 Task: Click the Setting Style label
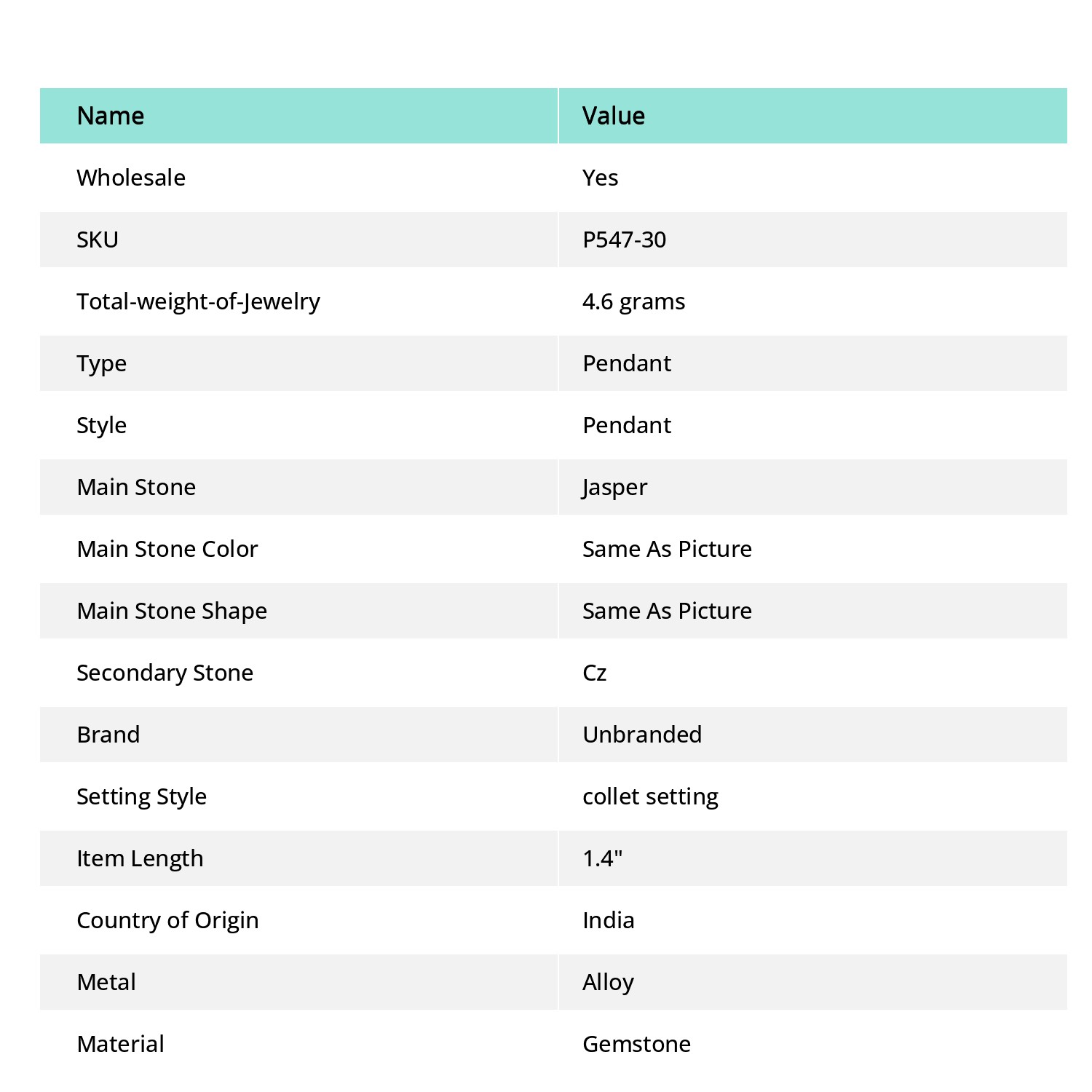point(141,797)
